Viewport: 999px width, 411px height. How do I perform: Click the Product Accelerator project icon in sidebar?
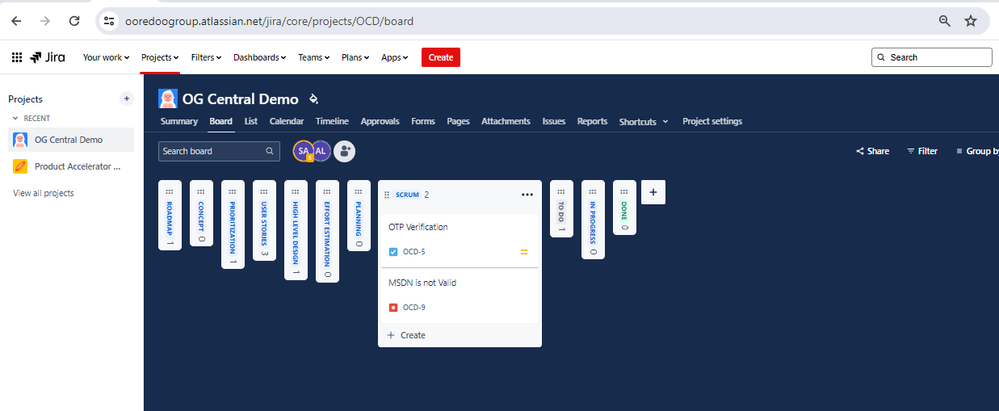pyautogui.click(x=20, y=167)
